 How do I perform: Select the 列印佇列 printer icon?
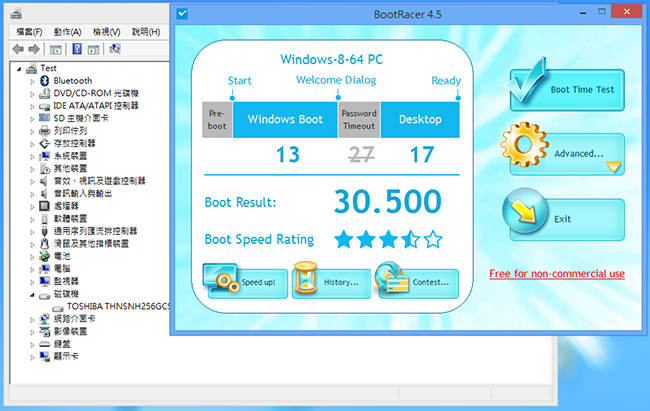(x=44, y=131)
